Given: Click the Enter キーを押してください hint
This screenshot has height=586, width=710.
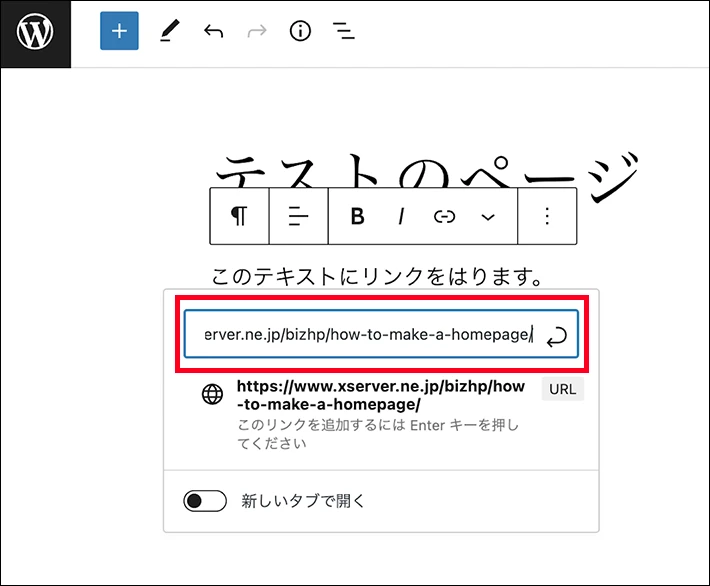Looking at the screenshot, I should (x=378, y=434).
